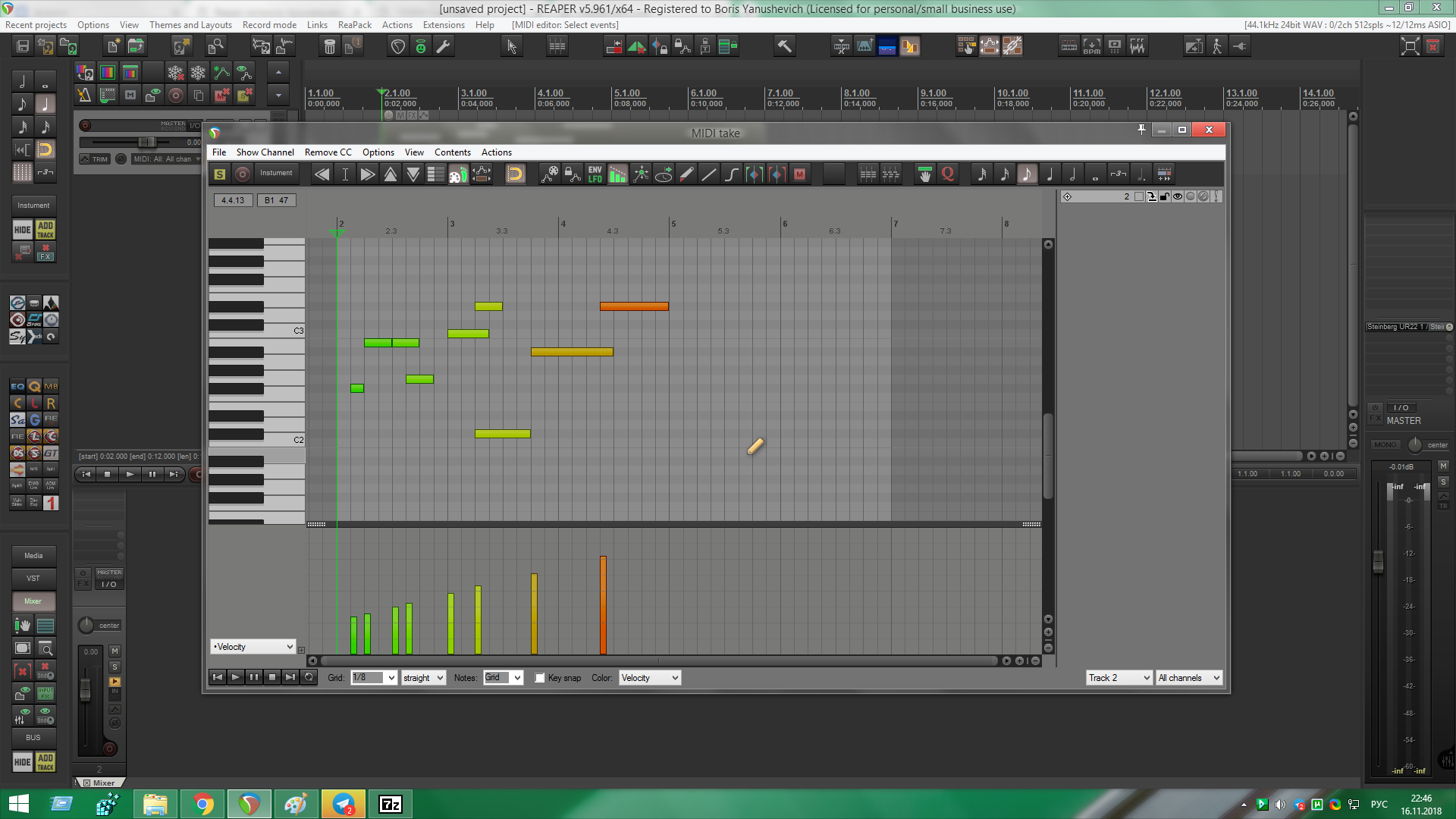Viewport: 1456px width, 819px height.
Task: Click the Mixer button in left panel
Action: 33,601
